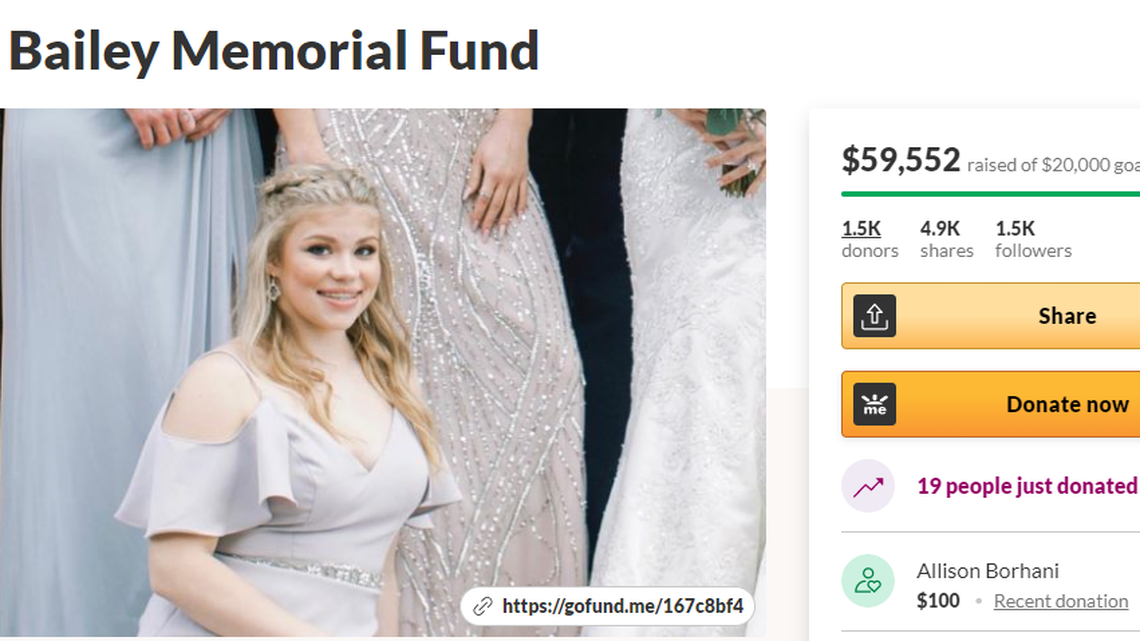Copy the https://gofund.me/167c8bf4 short link
This screenshot has width=1140, height=641.
point(622,606)
